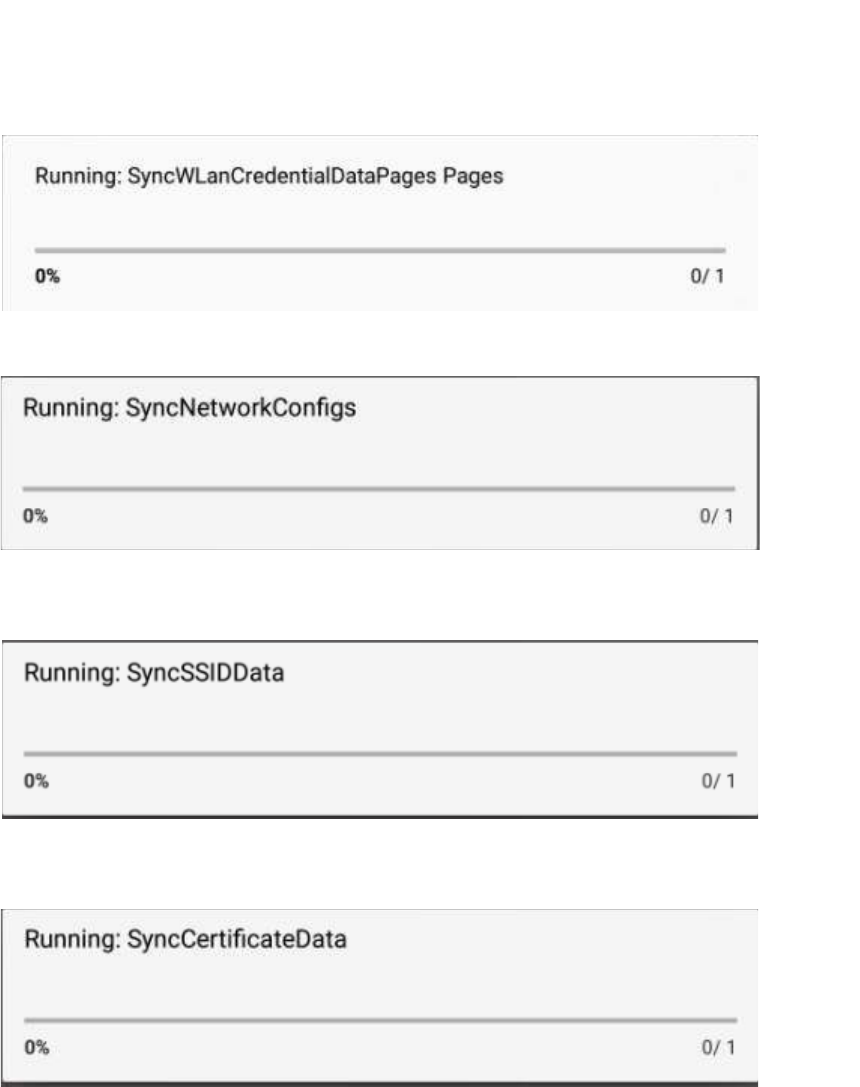Open the SyncNetworkConfigs task card
Image resolution: width=860 pixels, height=1087 pixels.
pos(380,463)
